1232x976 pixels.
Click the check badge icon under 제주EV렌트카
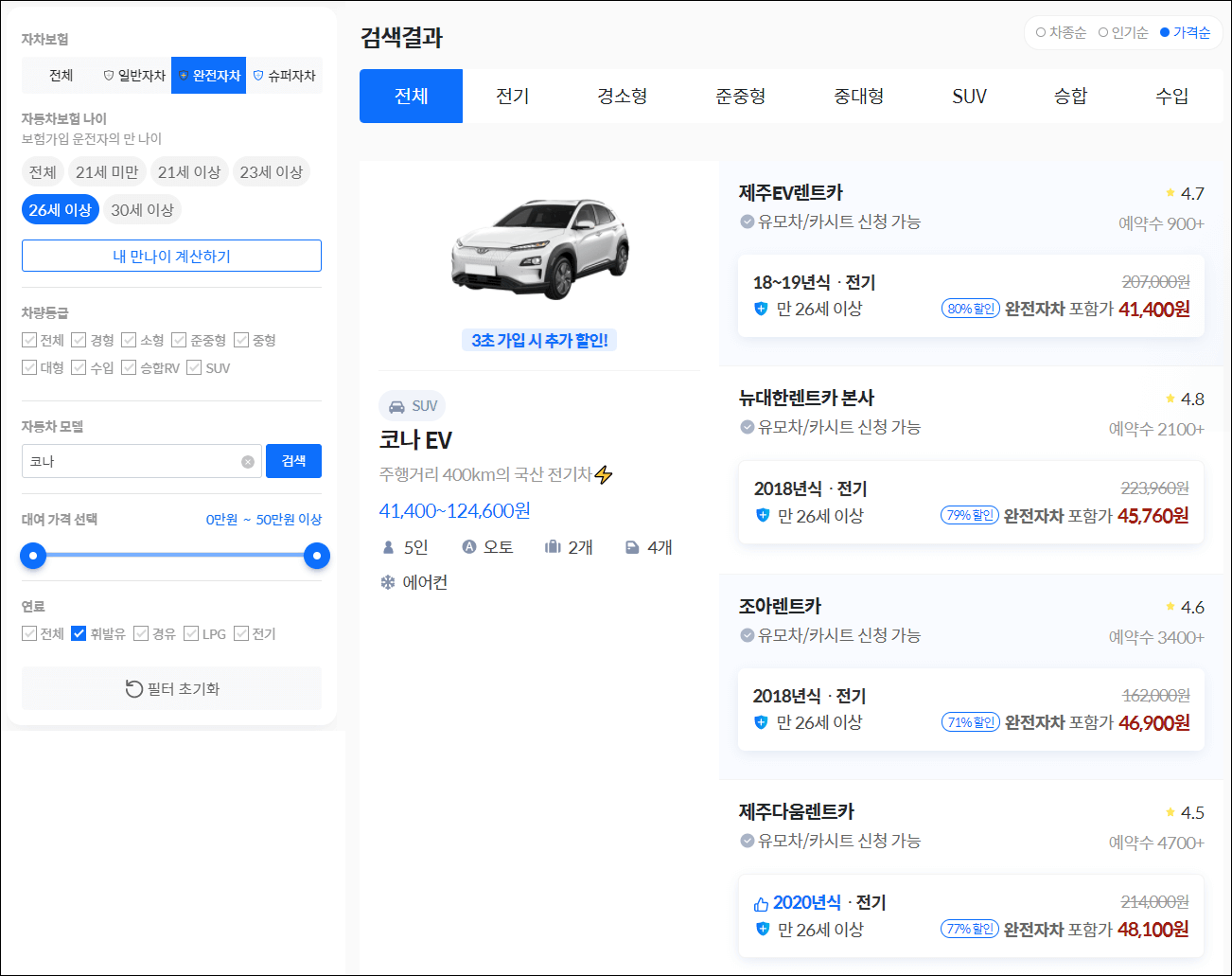click(748, 222)
